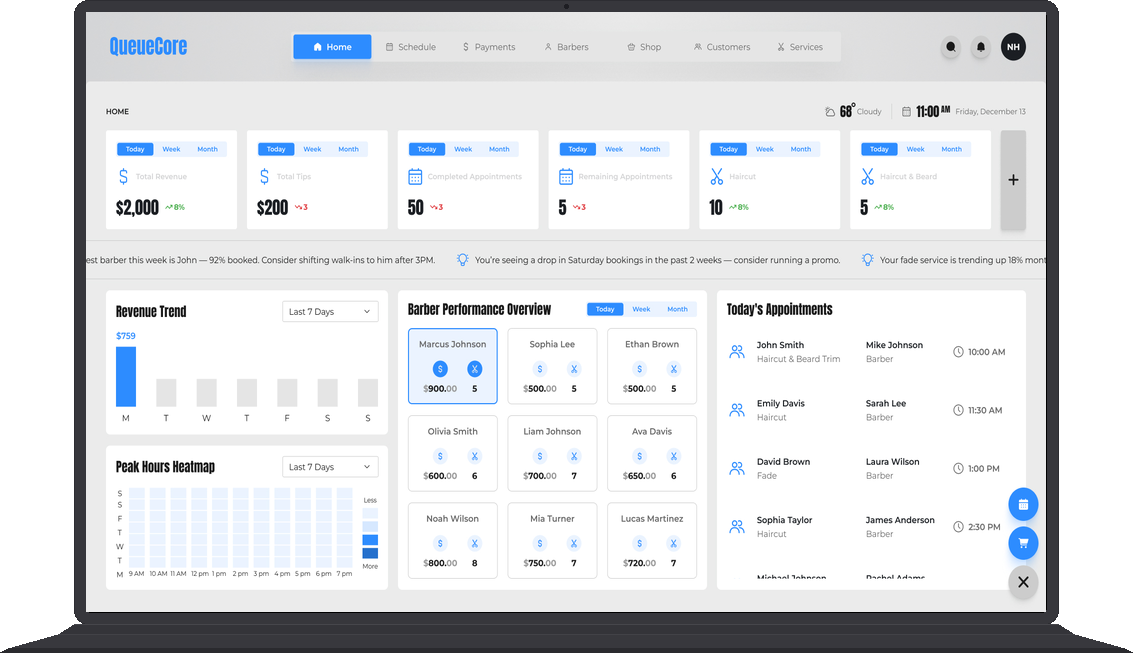
Task: Navigate to the Barbers tab
Action: tap(566, 47)
